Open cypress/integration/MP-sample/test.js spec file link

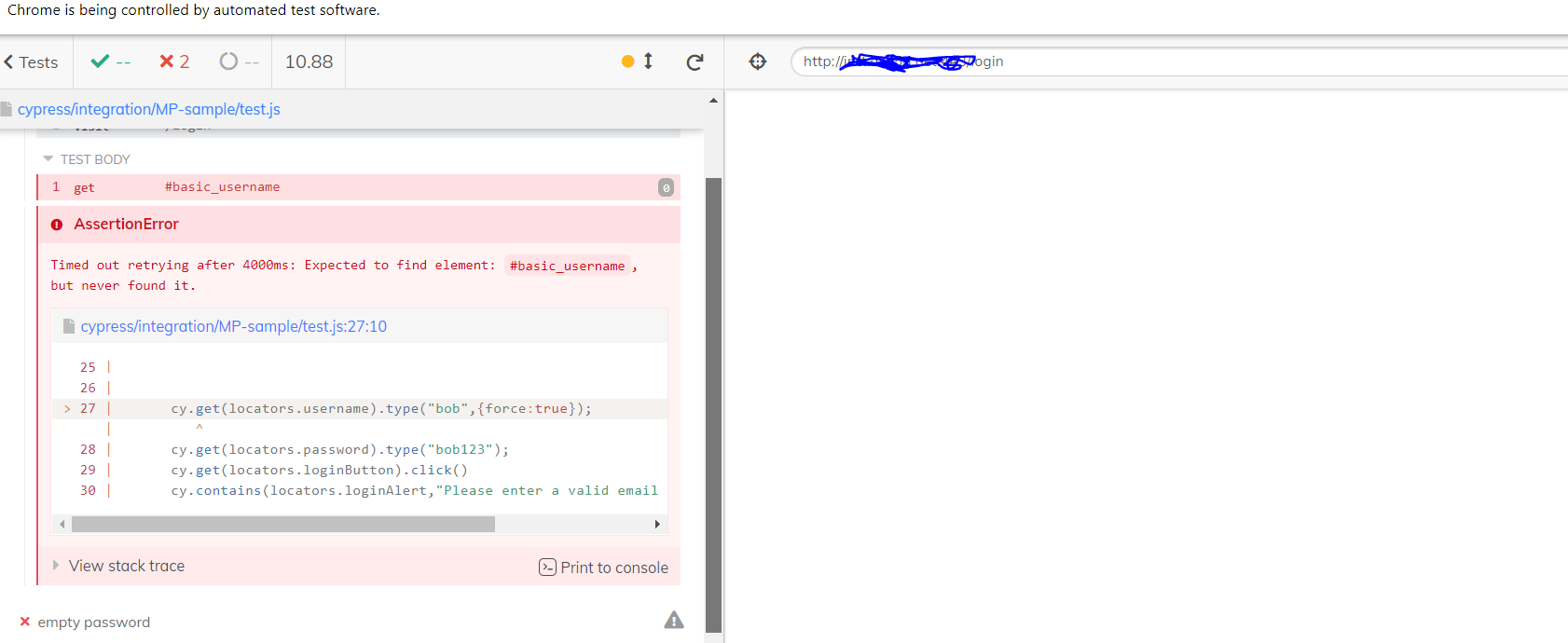click(149, 109)
